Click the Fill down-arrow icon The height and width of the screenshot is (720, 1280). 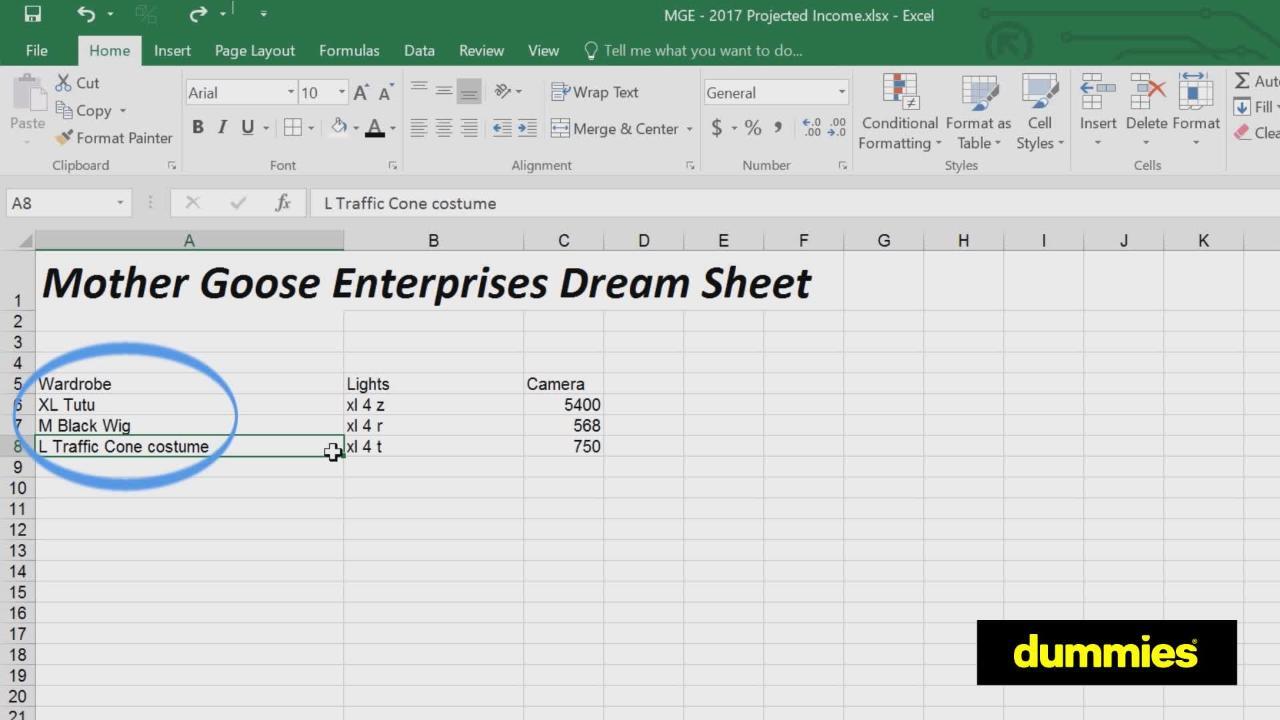pos(1242,107)
